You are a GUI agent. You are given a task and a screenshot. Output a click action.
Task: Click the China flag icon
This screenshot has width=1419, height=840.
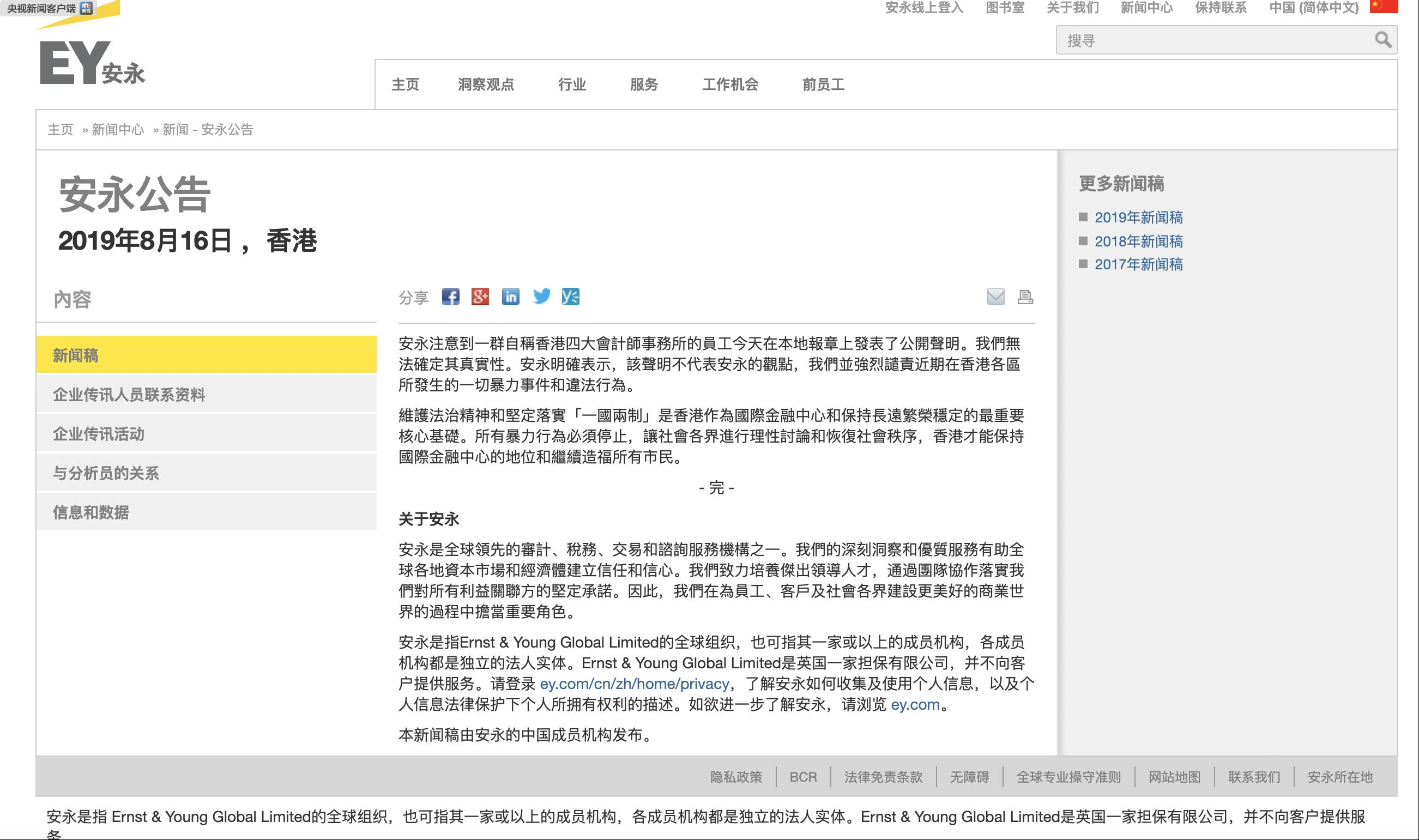click(x=1384, y=6)
